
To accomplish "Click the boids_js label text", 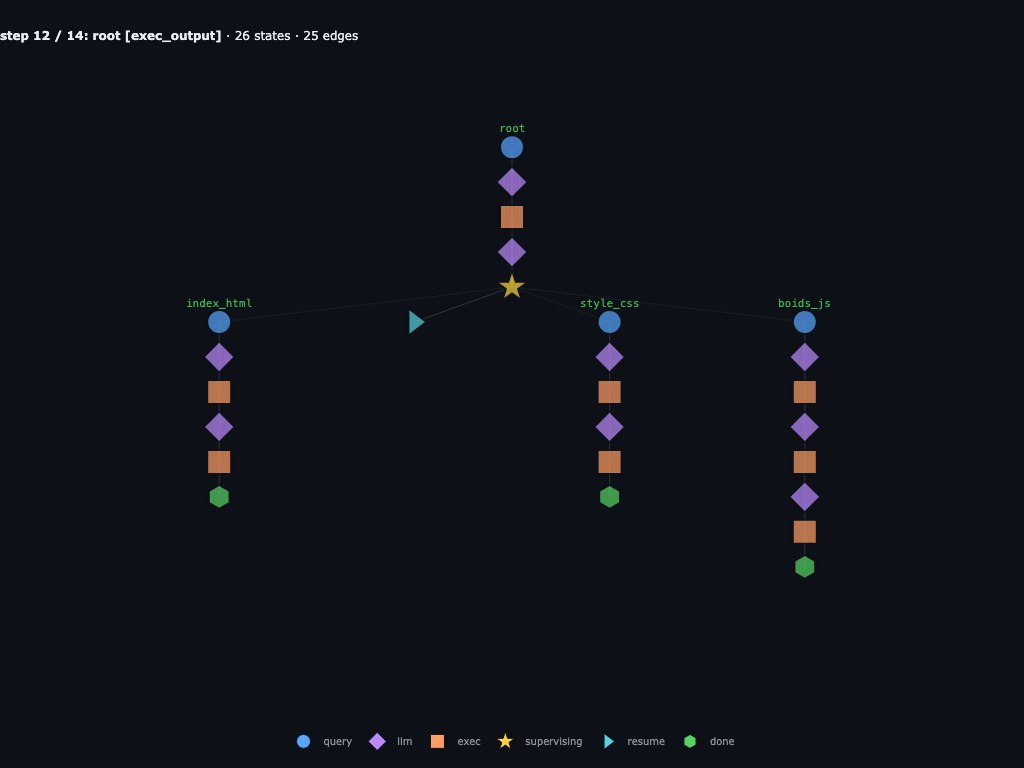I will tap(805, 303).
